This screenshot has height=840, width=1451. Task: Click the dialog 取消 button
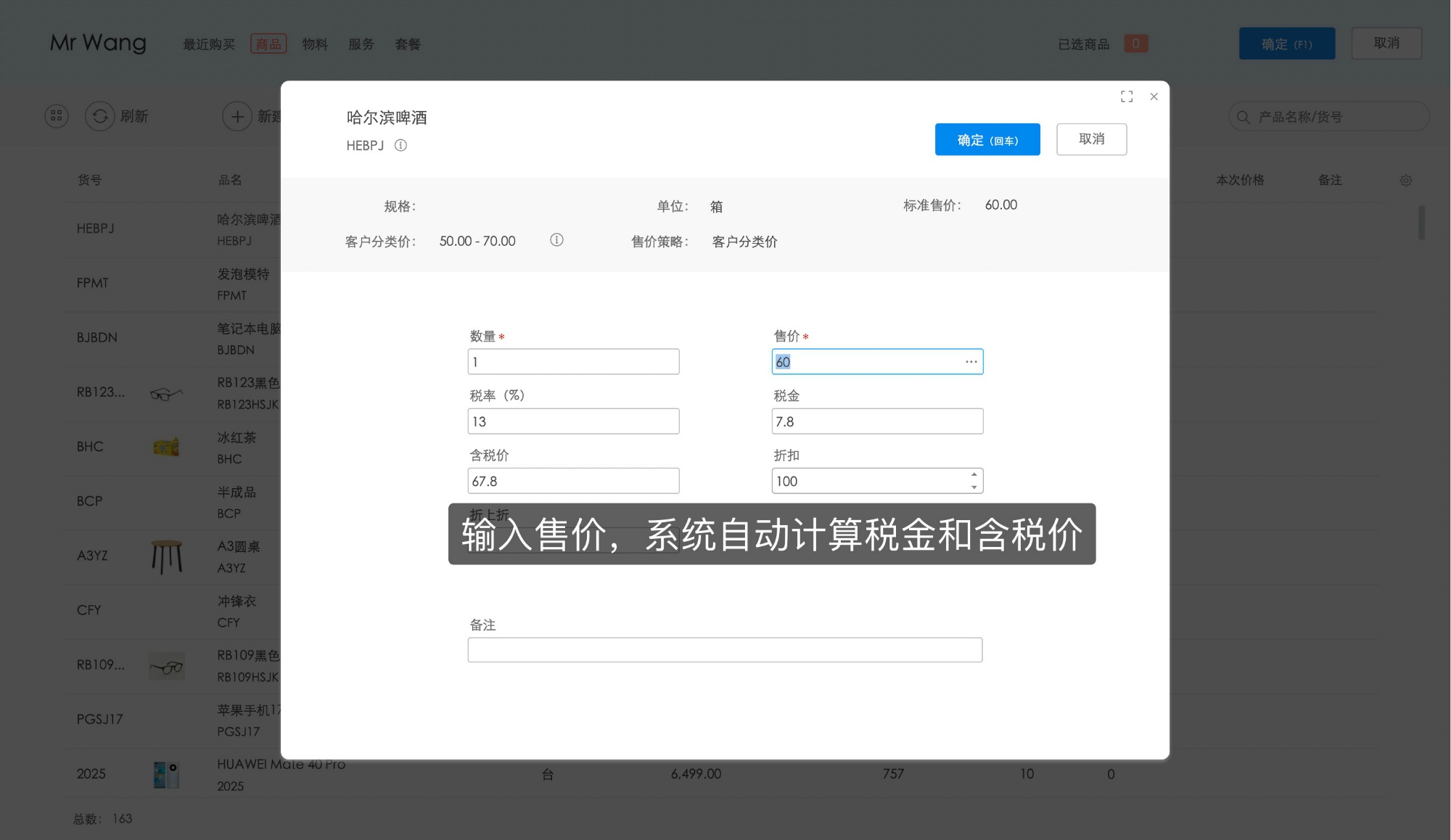[1091, 139]
